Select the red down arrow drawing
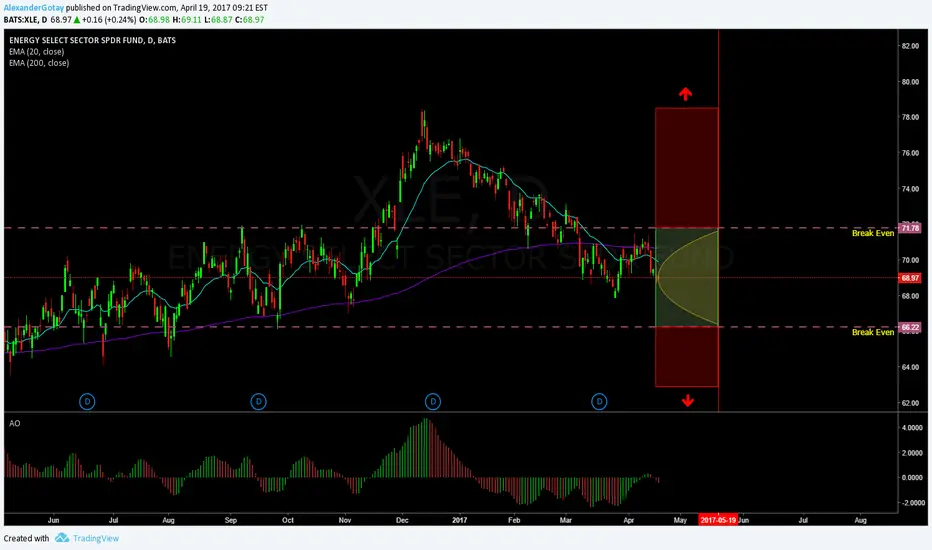The image size is (932, 550). 688,401
